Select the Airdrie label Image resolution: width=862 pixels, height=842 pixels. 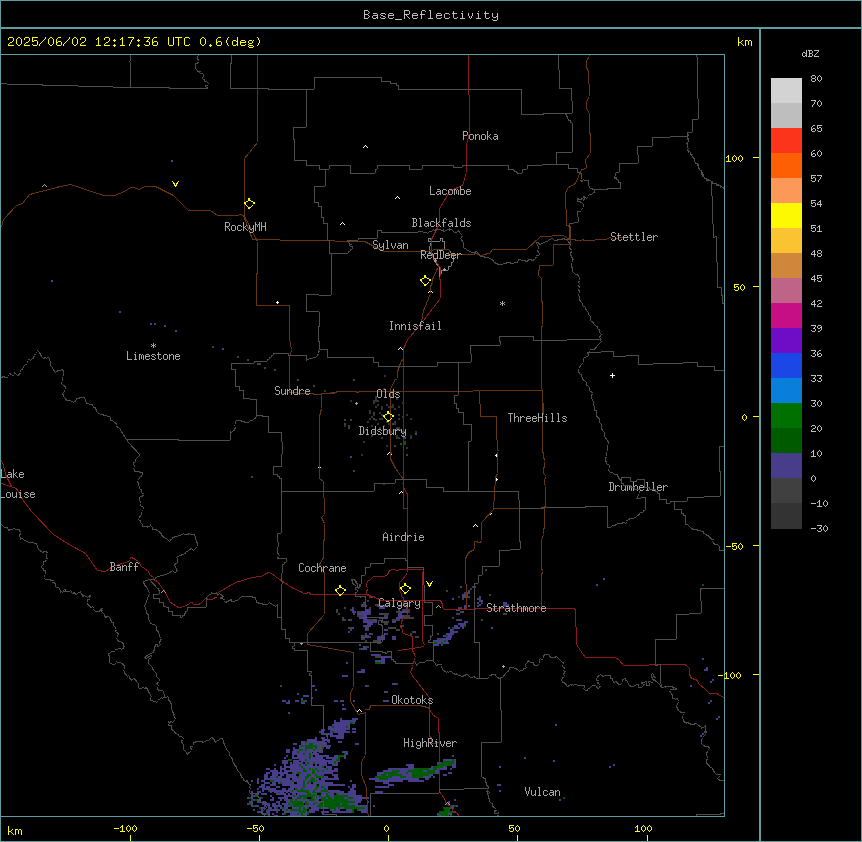click(404, 537)
